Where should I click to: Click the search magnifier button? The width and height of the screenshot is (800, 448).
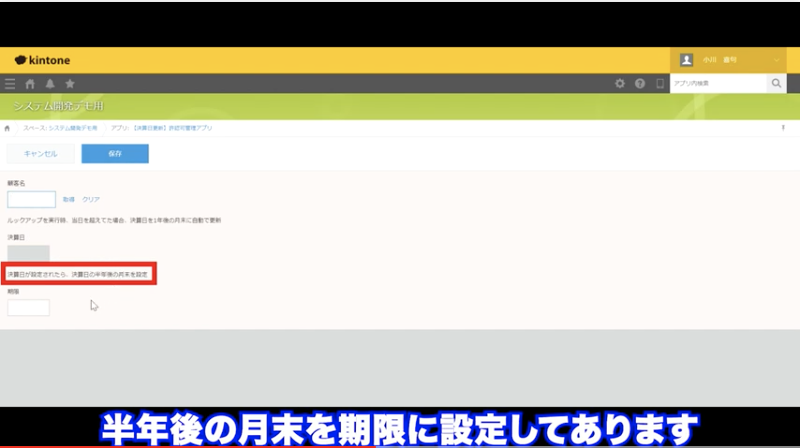point(776,84)
